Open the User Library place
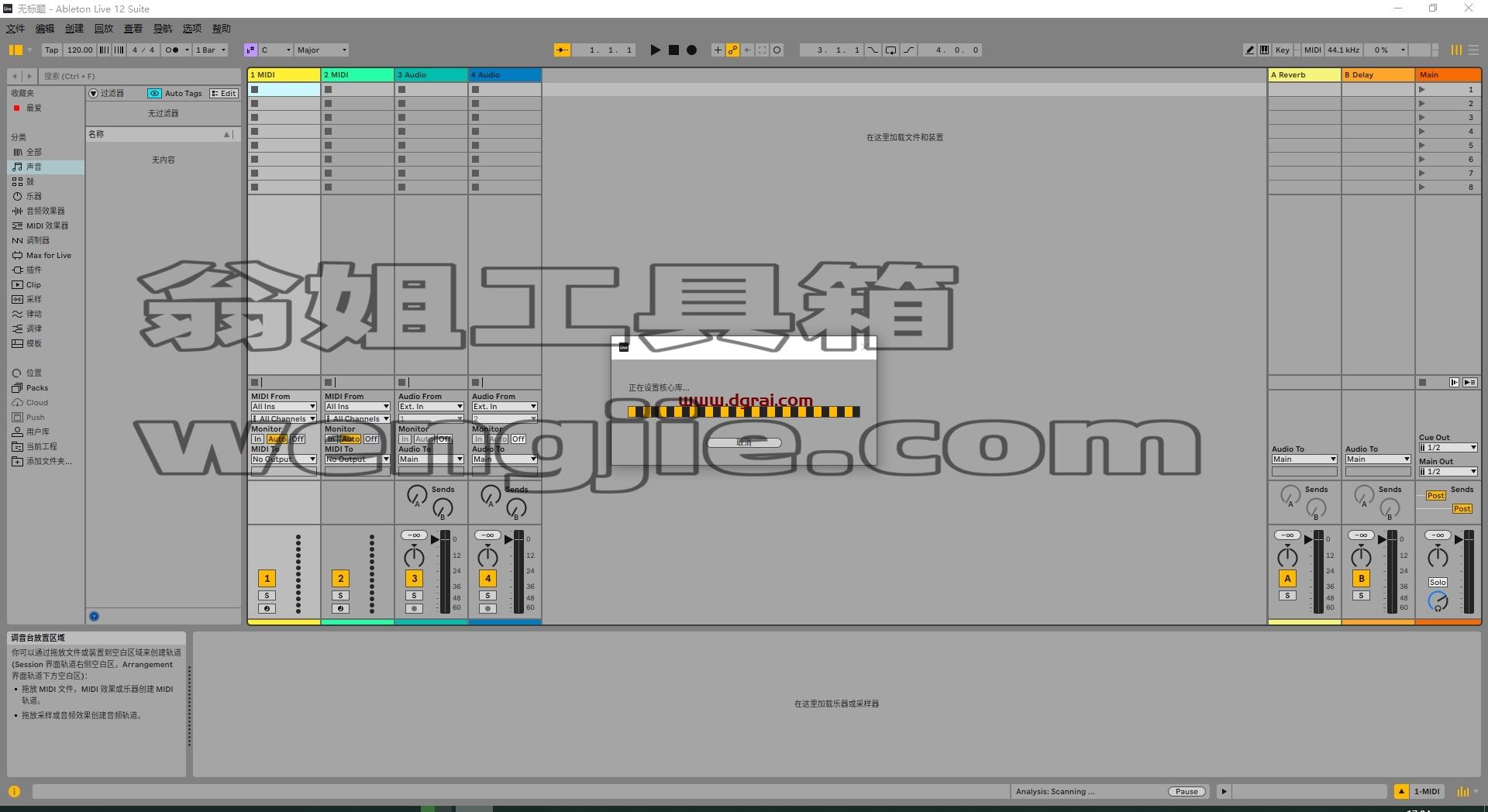The width and height of the screenshot is (1488, 812). click(45, 432)
